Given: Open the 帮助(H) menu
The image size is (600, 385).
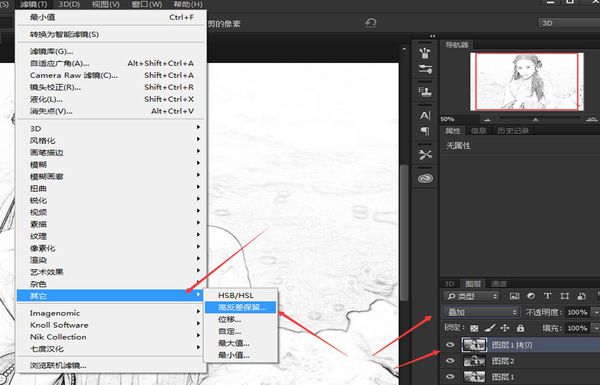Looking at the screenshot, I should 188,5.
